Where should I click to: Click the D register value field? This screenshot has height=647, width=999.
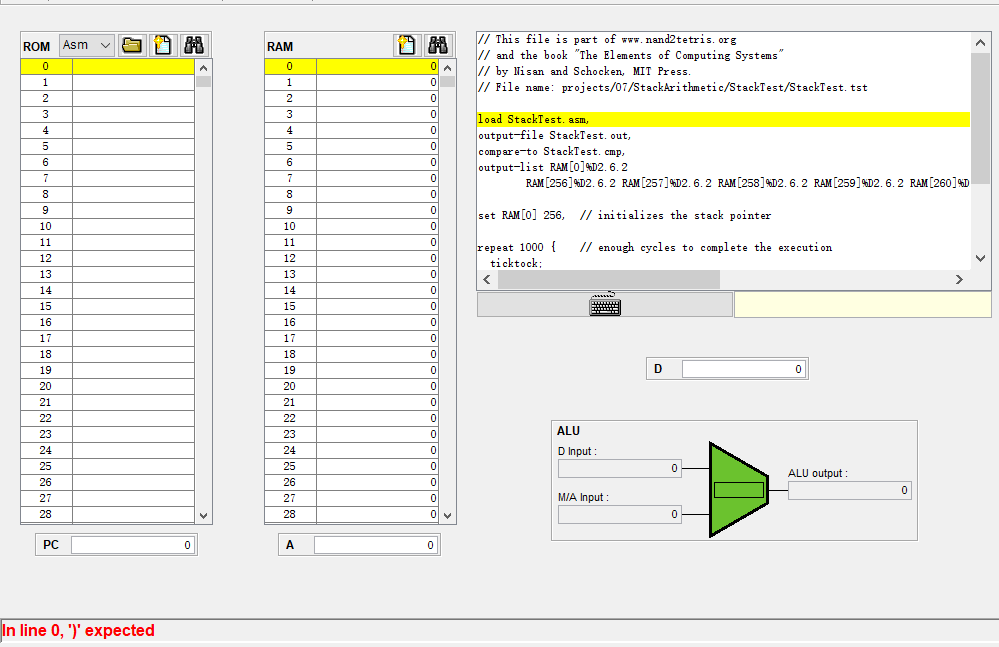tap(743, 369)
